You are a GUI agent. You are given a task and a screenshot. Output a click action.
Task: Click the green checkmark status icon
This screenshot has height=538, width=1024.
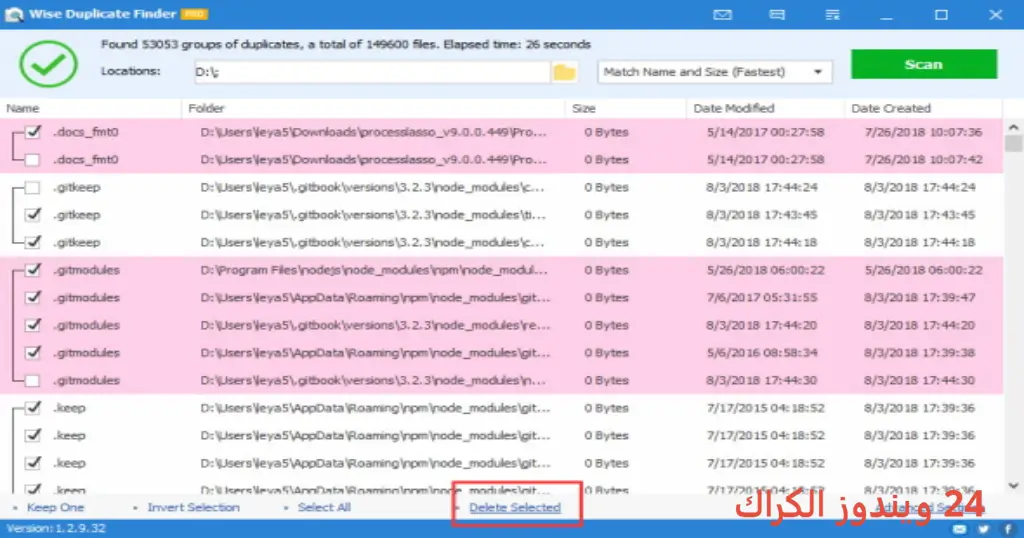[48, 63]
